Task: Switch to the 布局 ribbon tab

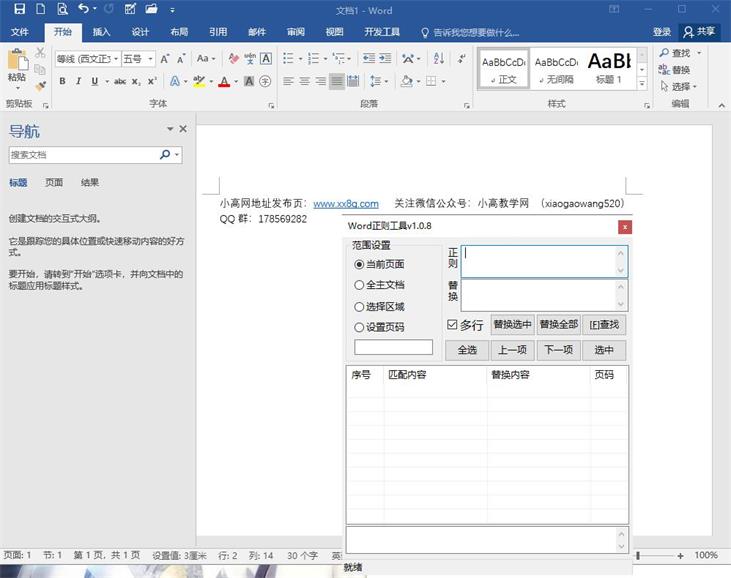Action: point(179,32)
